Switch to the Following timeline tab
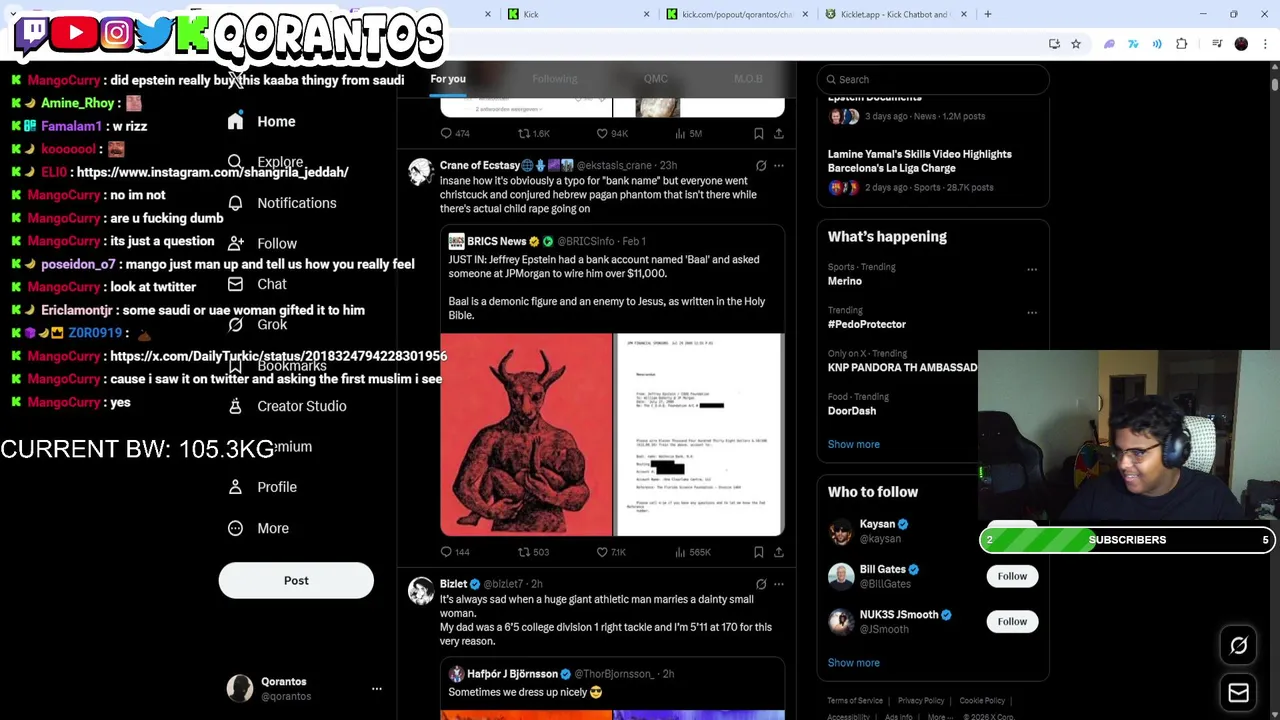This screenshot has height=720, width=1280. point(554,79)
